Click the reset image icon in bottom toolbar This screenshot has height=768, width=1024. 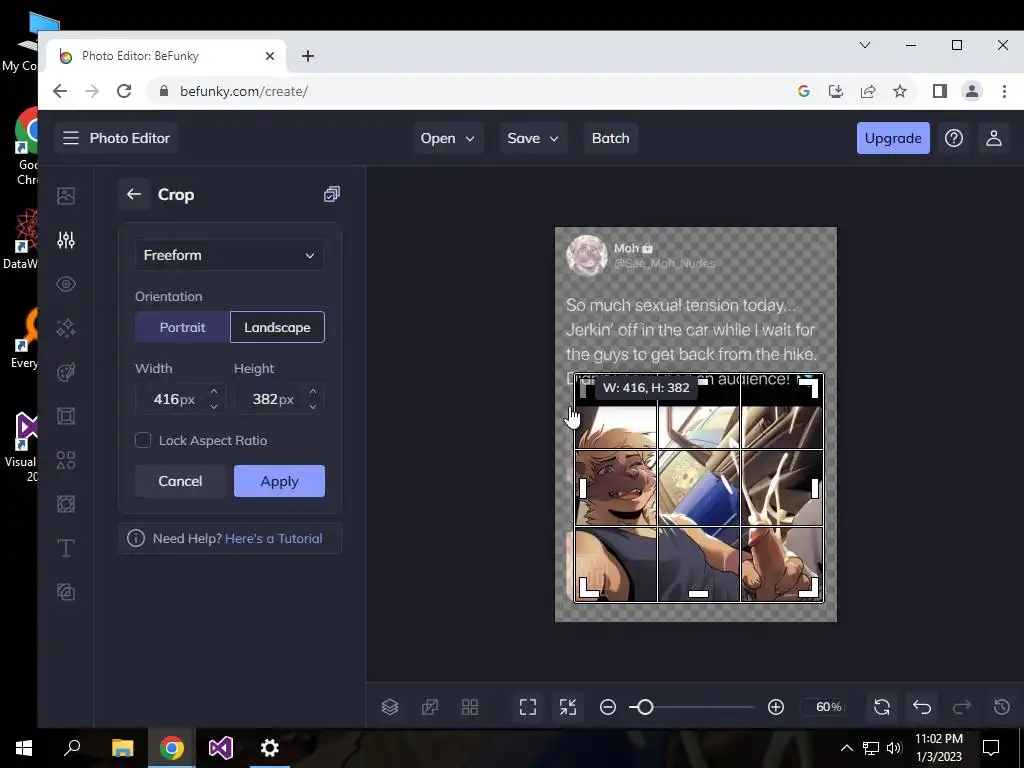click(x=882, y=707)
